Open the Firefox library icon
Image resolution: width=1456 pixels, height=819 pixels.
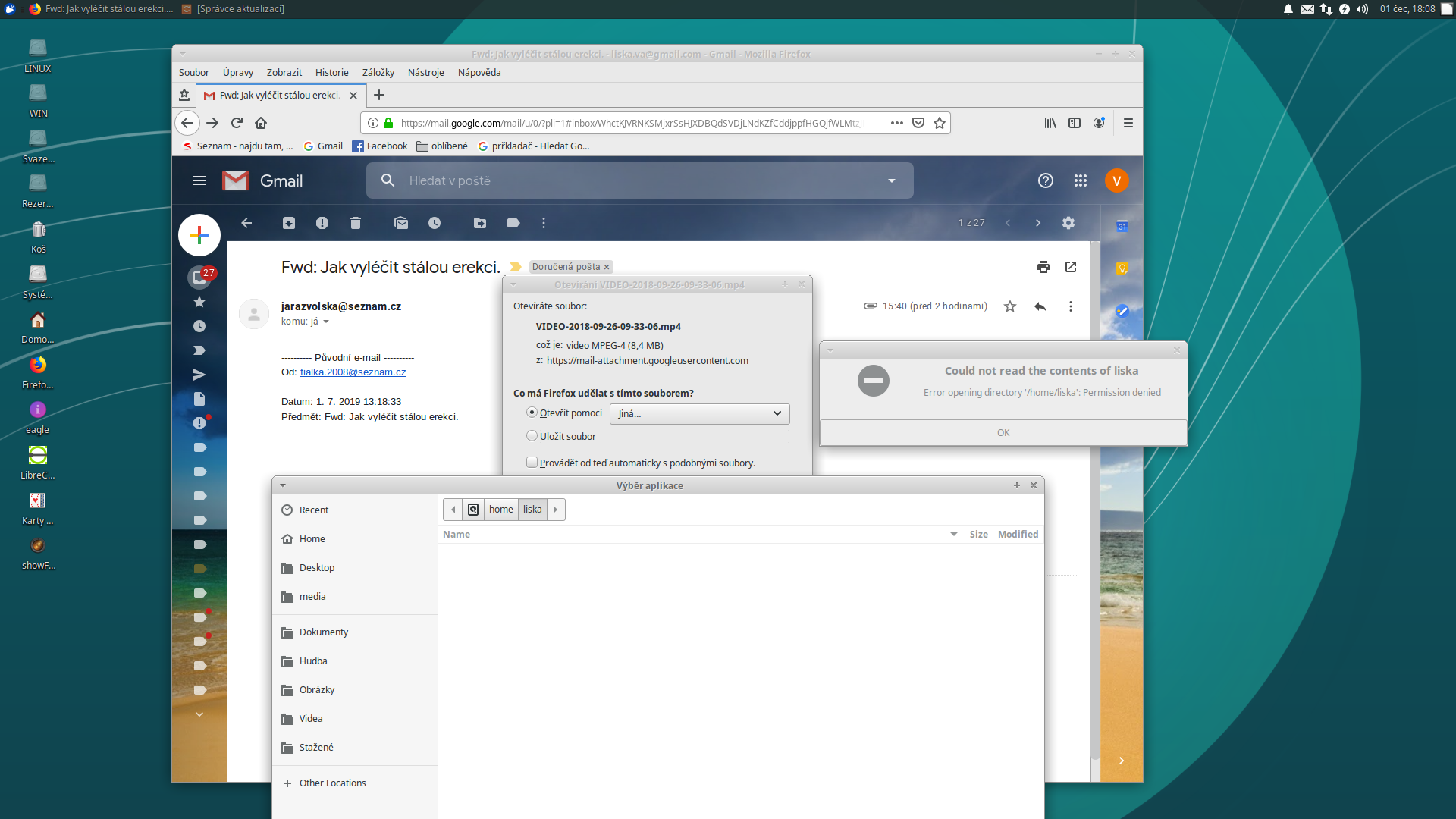point(1050,123)
